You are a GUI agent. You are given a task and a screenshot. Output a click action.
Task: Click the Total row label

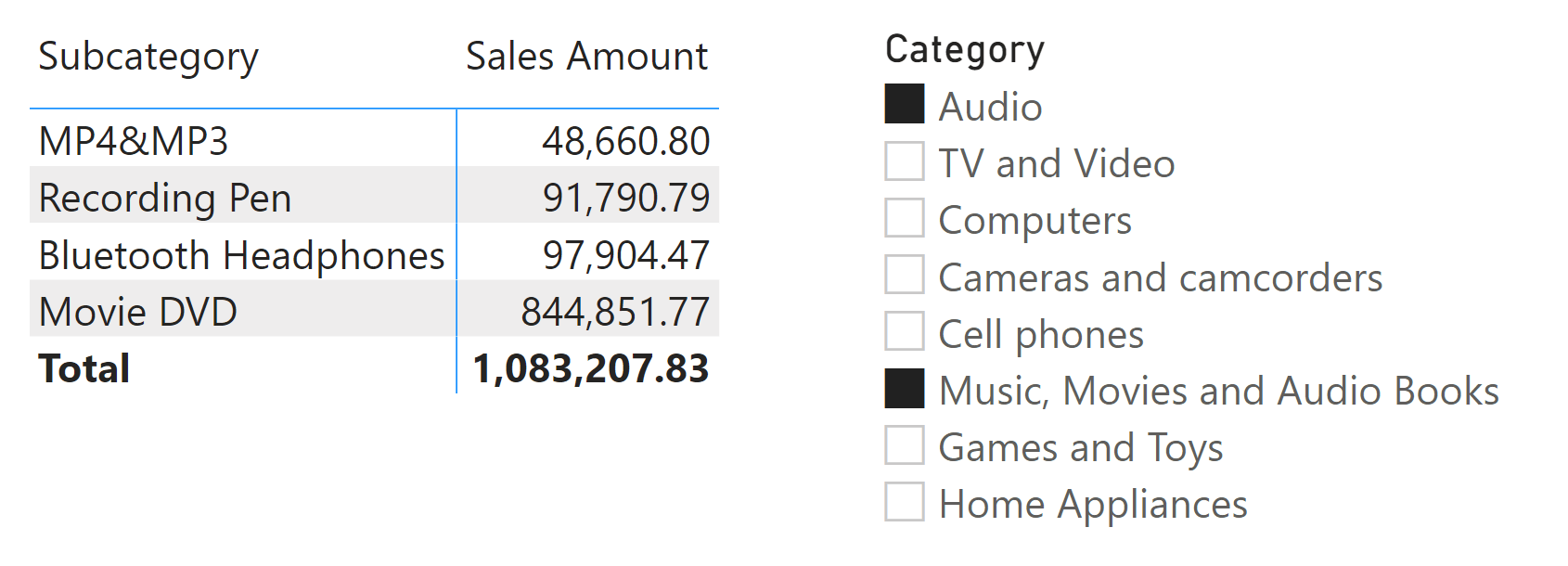pos(84,368)
